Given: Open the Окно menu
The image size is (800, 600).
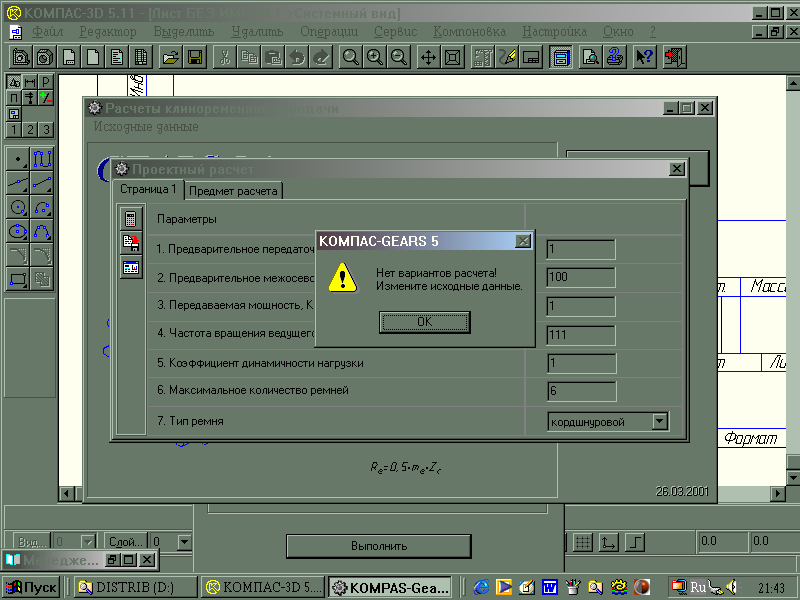Looking at the screenshot, I should click(618, 32).
